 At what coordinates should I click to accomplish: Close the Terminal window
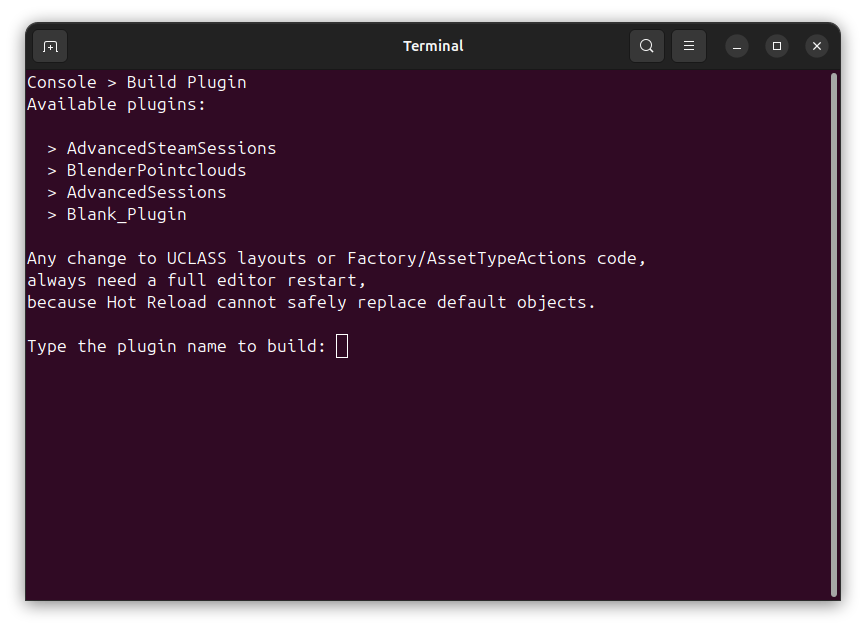click(x=817, y=46)
